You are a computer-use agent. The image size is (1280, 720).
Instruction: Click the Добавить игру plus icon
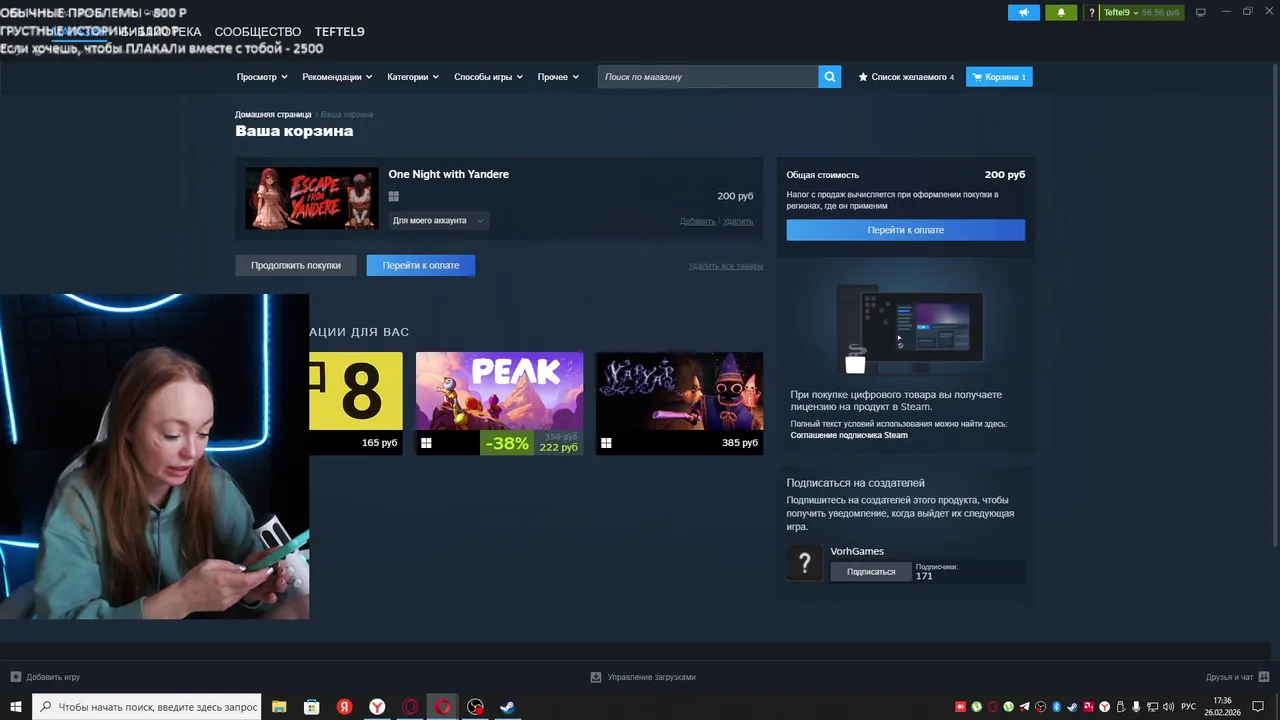pos(15,677)
